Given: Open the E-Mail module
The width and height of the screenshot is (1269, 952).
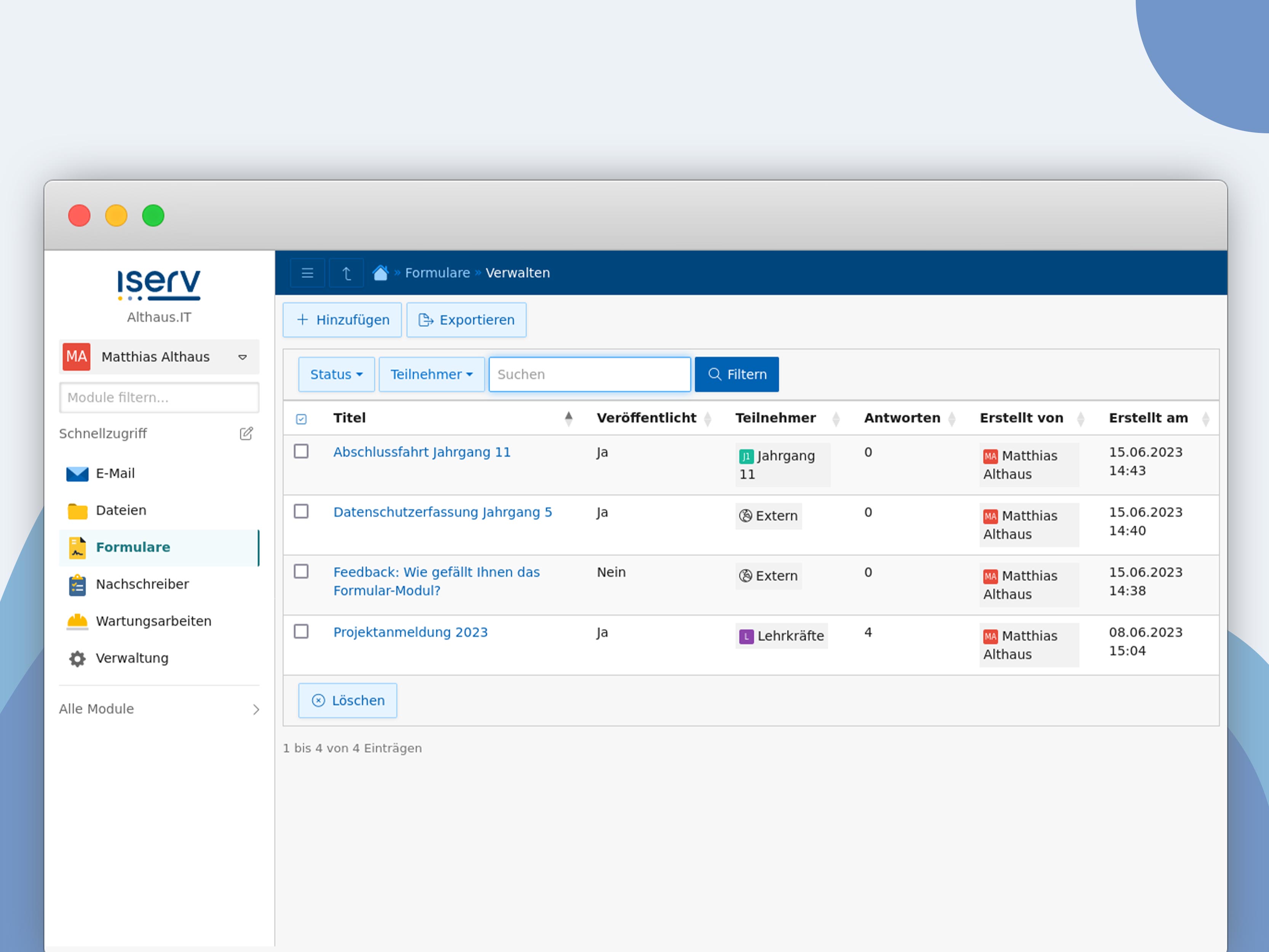Looking at the screenshot, I should (x=159, y=473).
